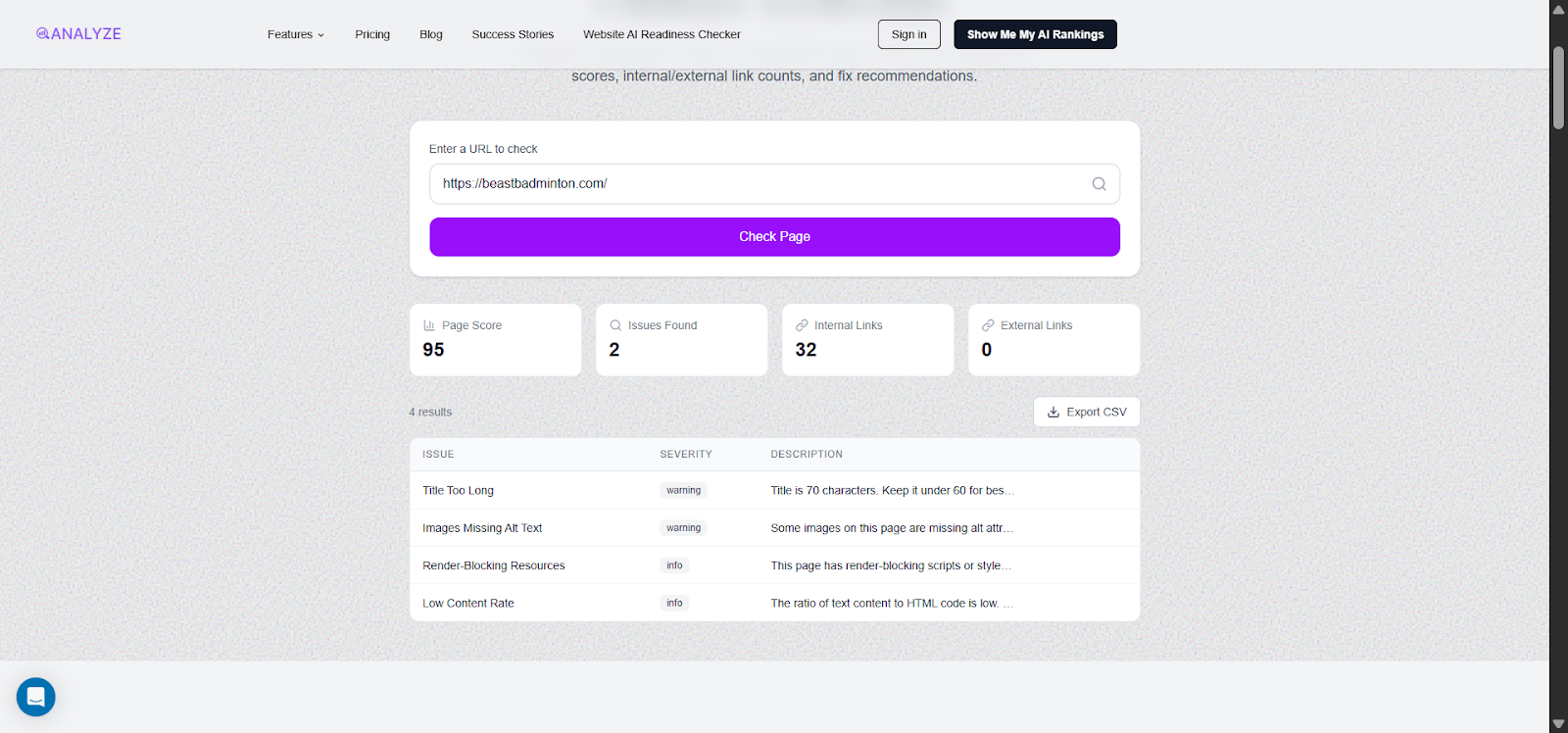Viewport: 1568px width, 733px height.
Task: Click the Issues Found magnifier icon
Action: [x=615, y=325]
